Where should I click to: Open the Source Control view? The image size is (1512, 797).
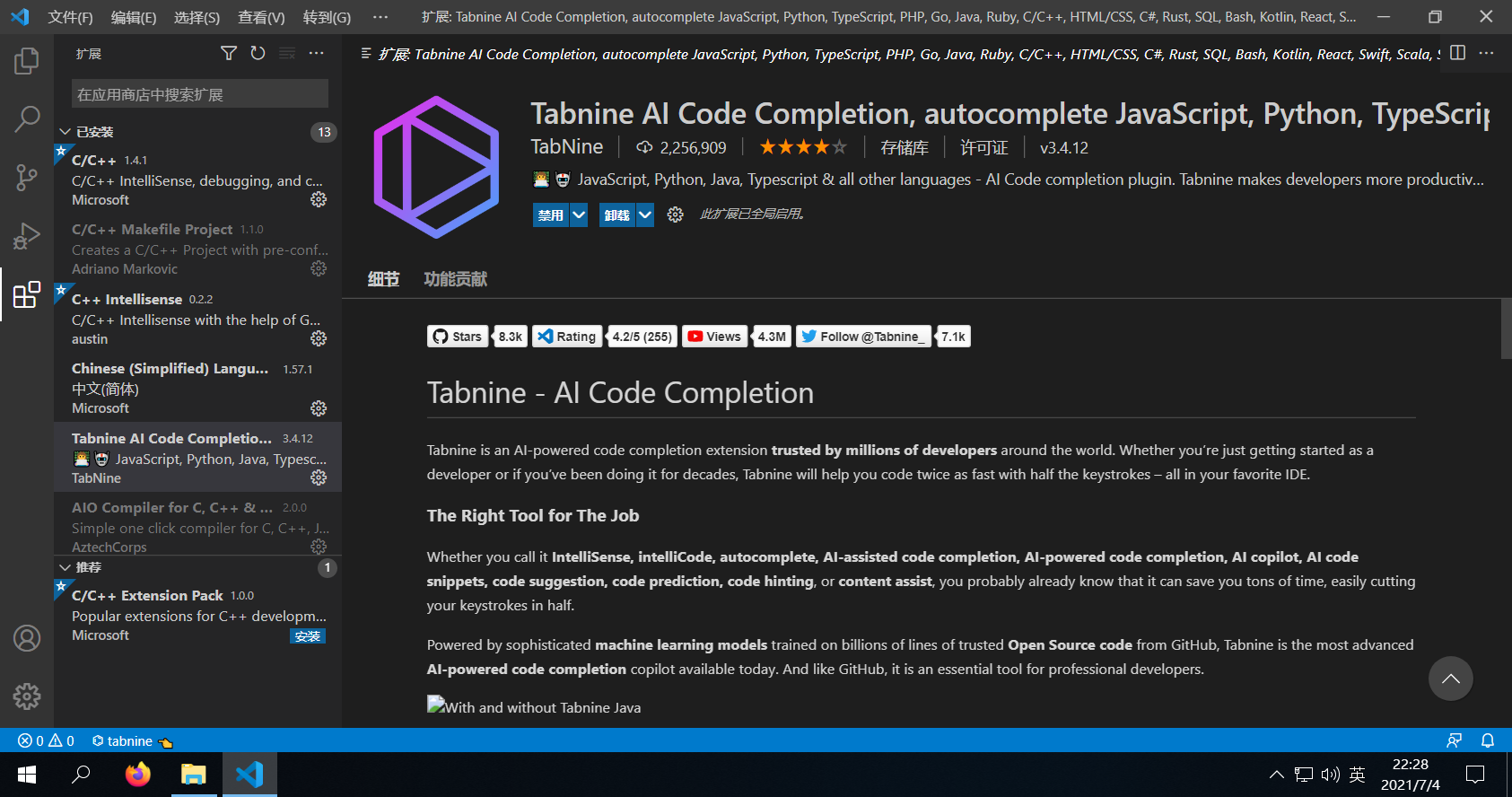coord(27,177)
